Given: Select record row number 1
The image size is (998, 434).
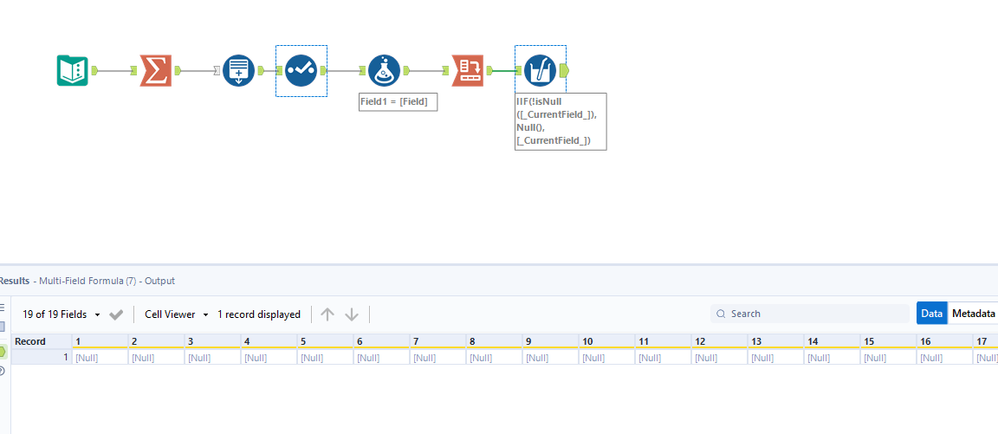Looking at the screenshot, I should tap(41, 358).
